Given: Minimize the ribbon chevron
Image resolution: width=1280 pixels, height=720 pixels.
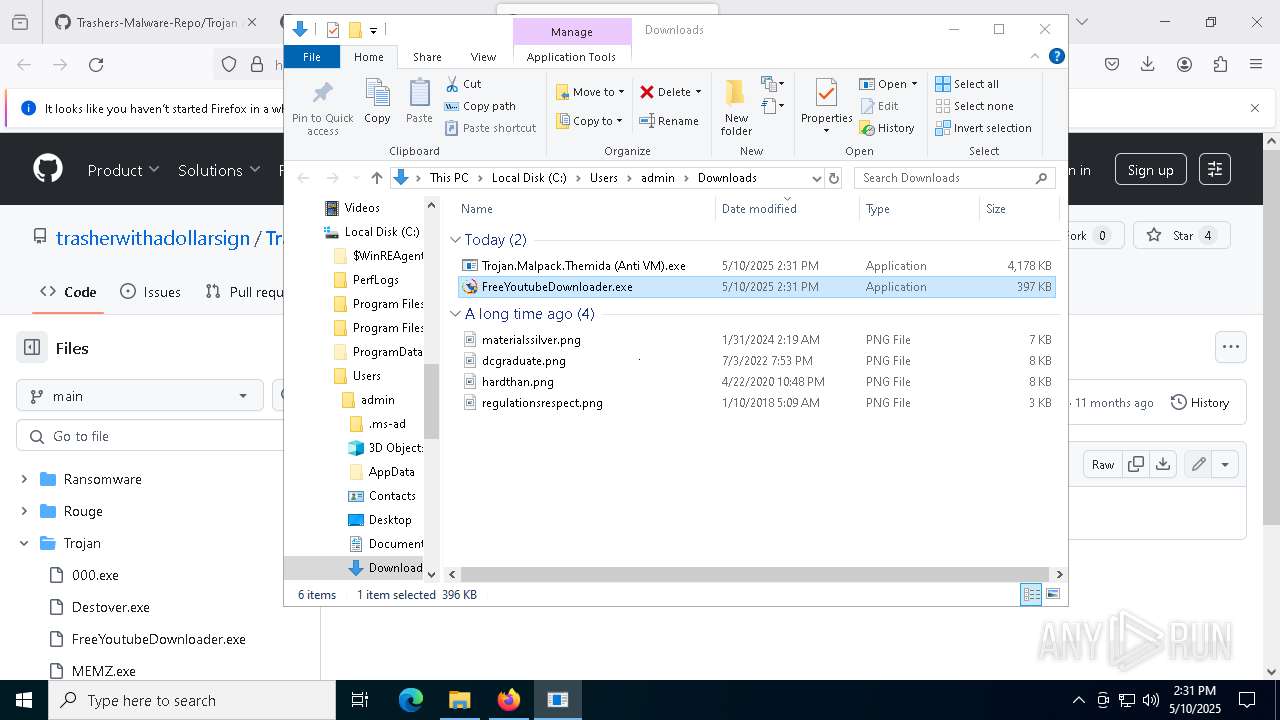Looking at the screenshot, I should [1036, 57].
